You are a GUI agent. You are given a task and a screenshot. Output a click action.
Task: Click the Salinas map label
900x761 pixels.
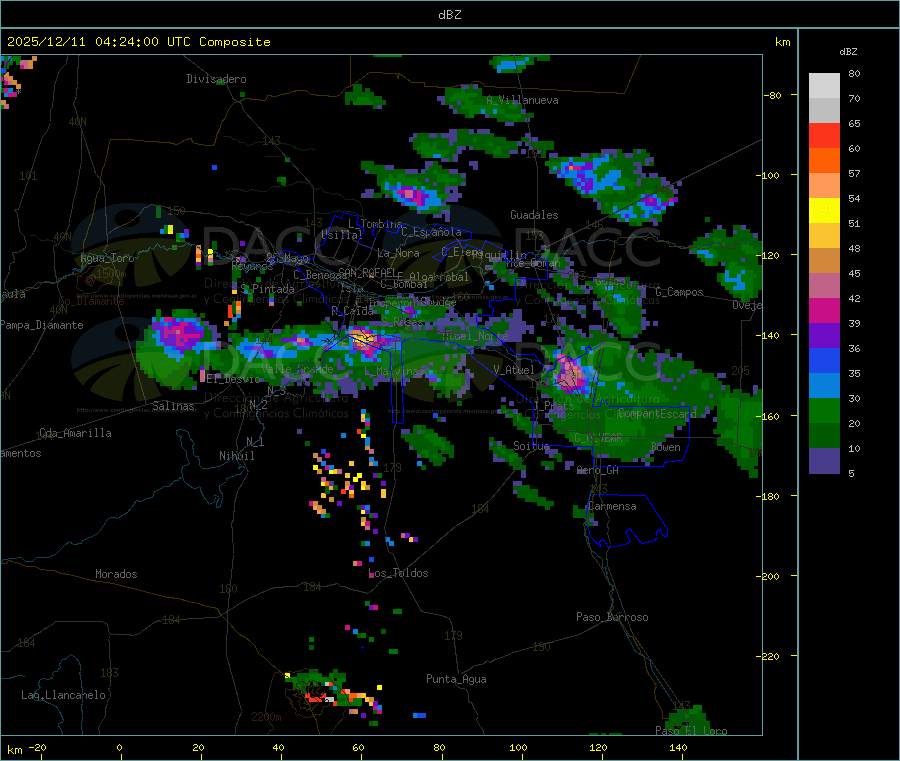pos(173,406)
